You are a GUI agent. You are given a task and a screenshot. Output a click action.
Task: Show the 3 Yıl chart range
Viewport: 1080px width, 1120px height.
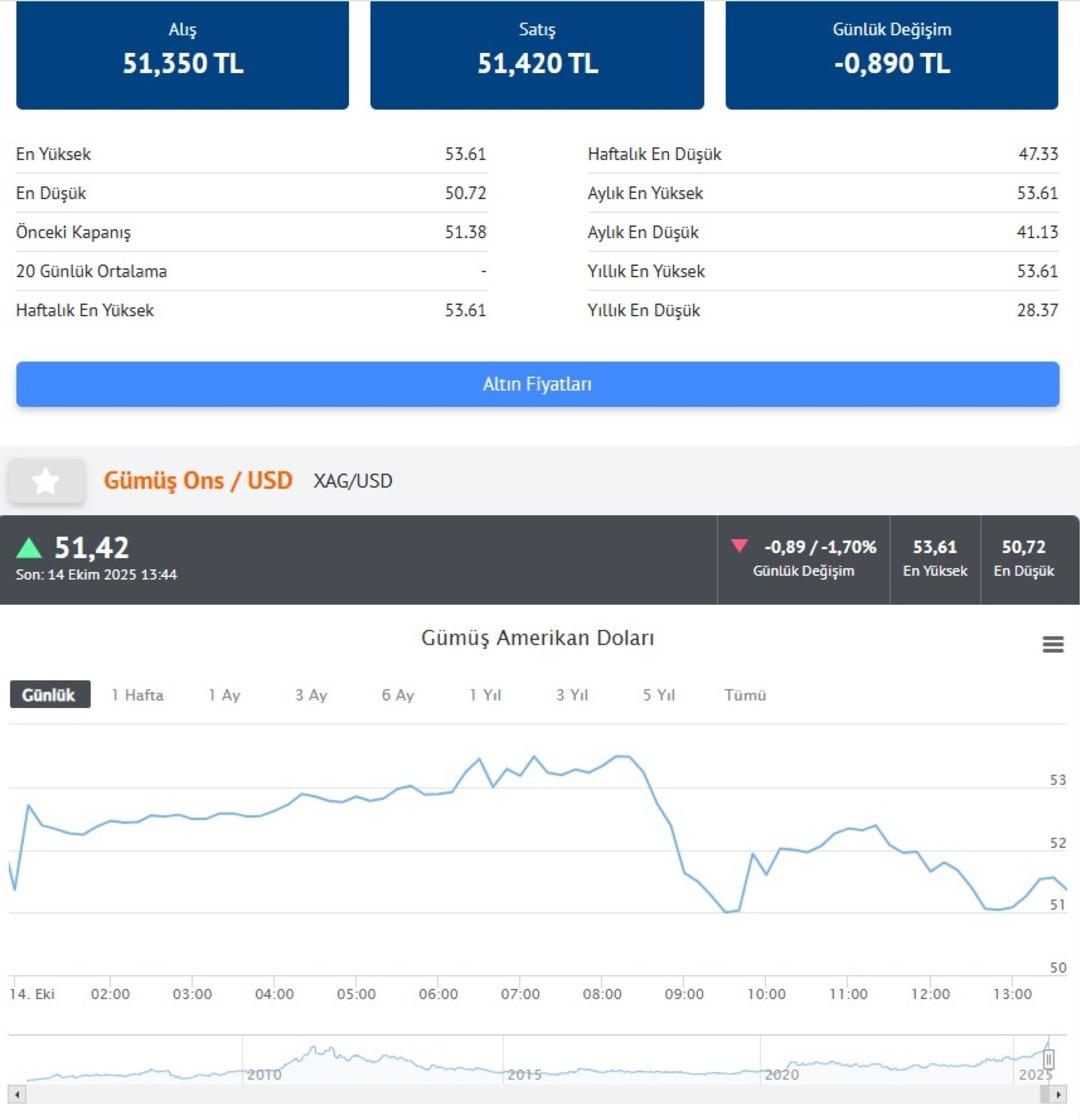pos(572,695)
